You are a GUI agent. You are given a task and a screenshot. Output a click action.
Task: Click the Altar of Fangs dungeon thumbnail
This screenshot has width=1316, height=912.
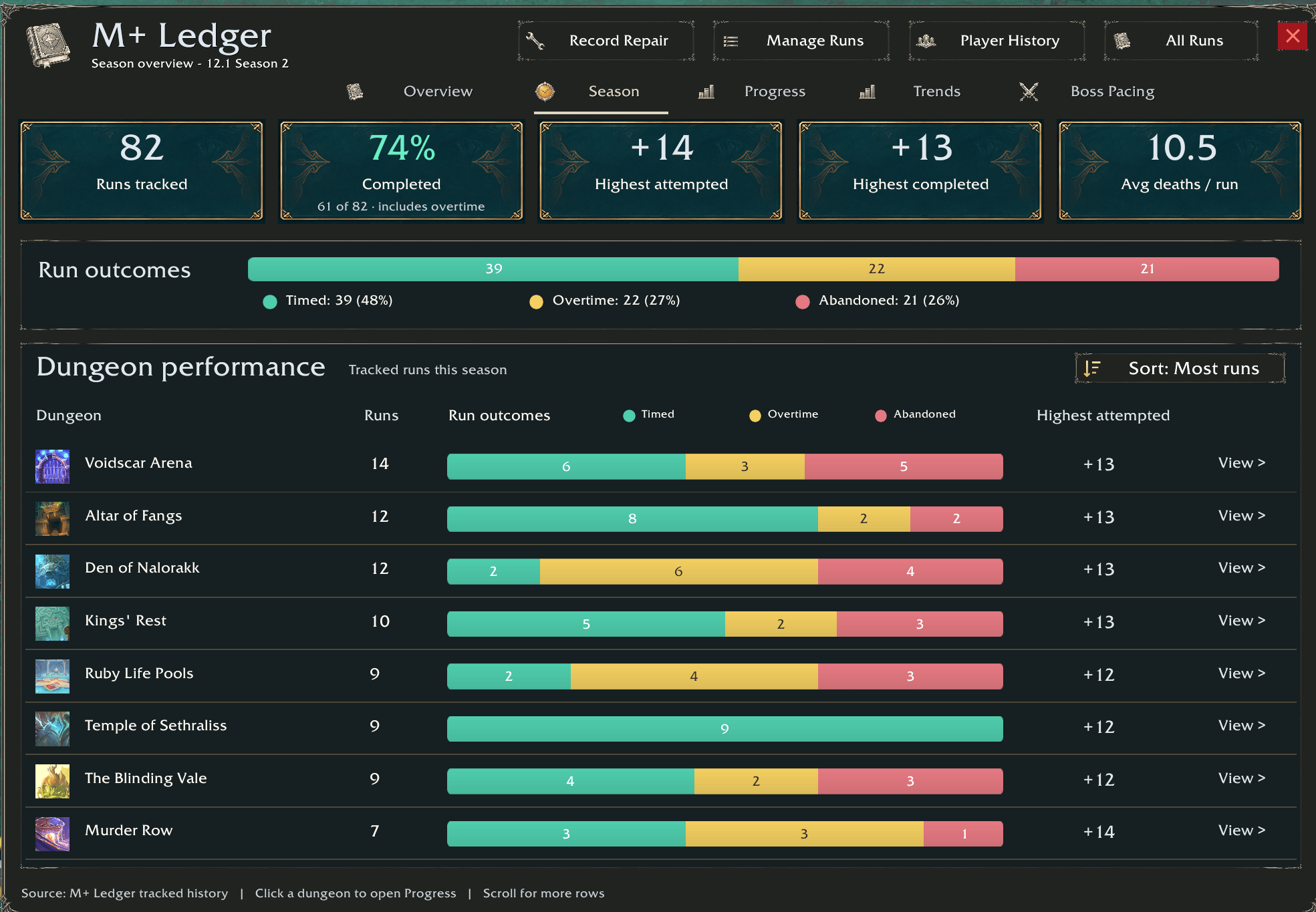pos(52,518)
